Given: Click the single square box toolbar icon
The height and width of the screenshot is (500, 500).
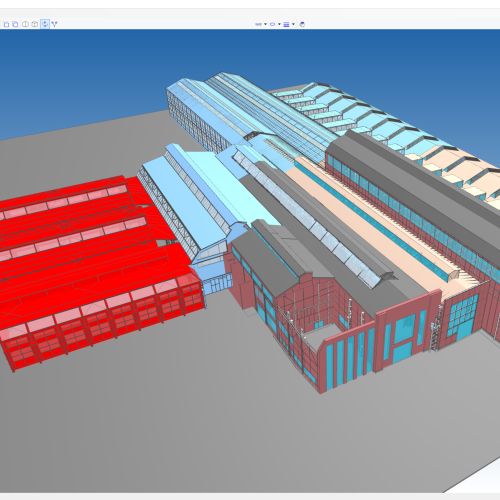Looking at the screenshot, I should click(6, 24).
